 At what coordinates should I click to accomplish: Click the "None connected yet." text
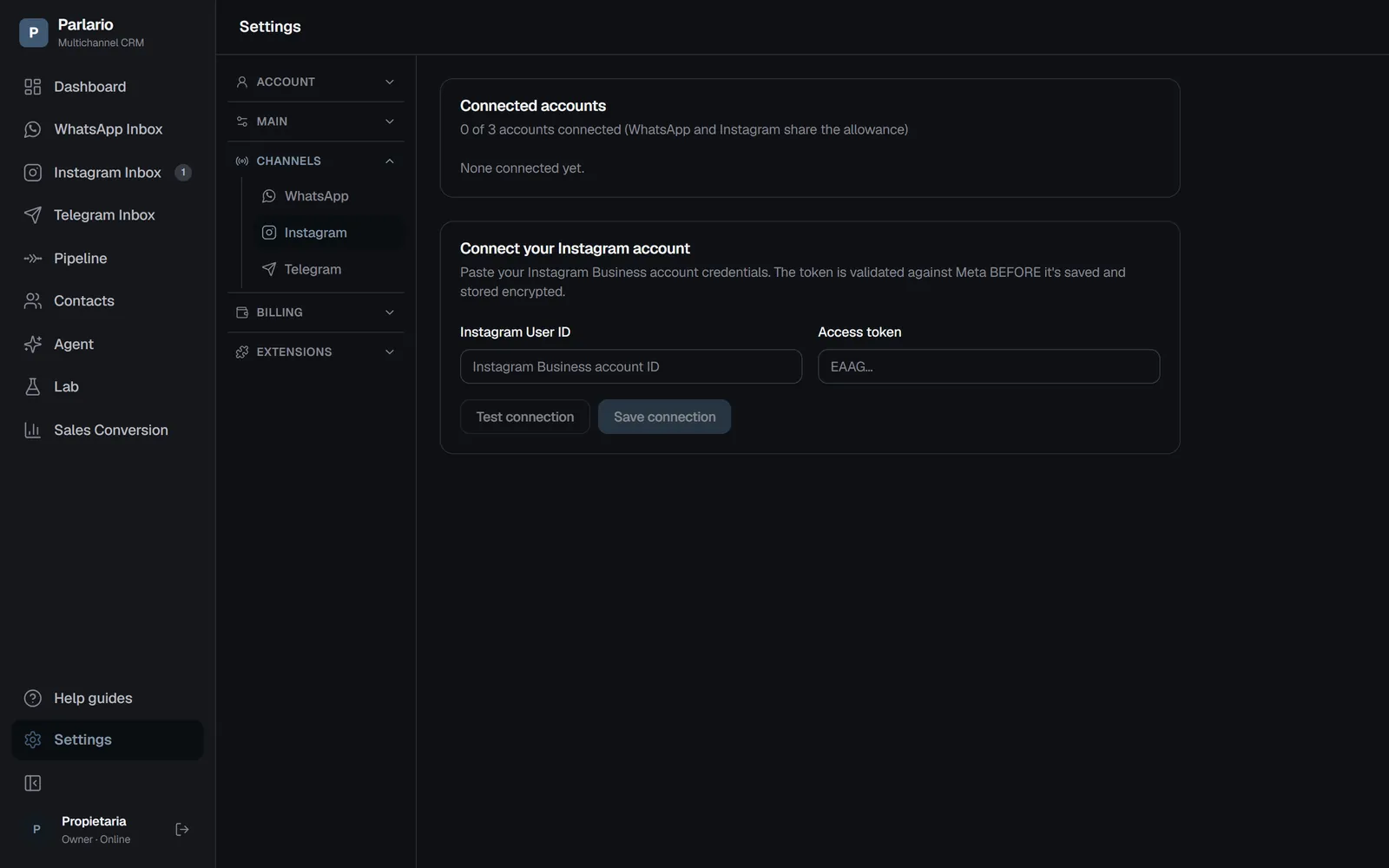[522, 168]
